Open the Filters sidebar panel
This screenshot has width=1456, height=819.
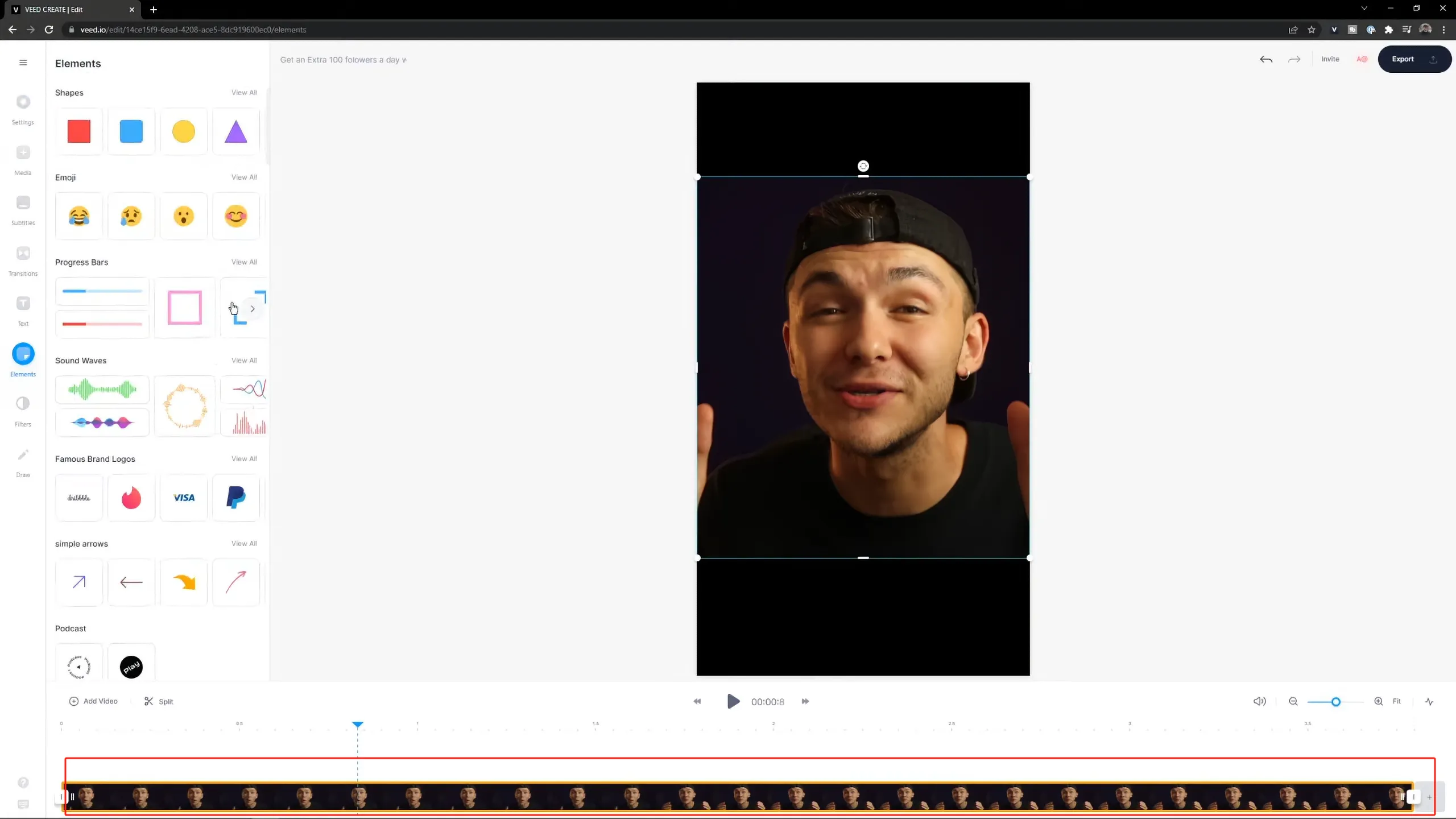23,411
